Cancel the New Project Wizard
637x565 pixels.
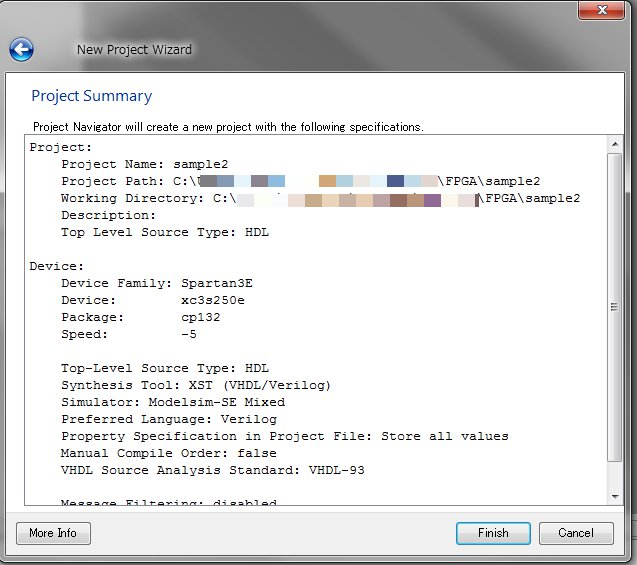click(x=576, y=533)
